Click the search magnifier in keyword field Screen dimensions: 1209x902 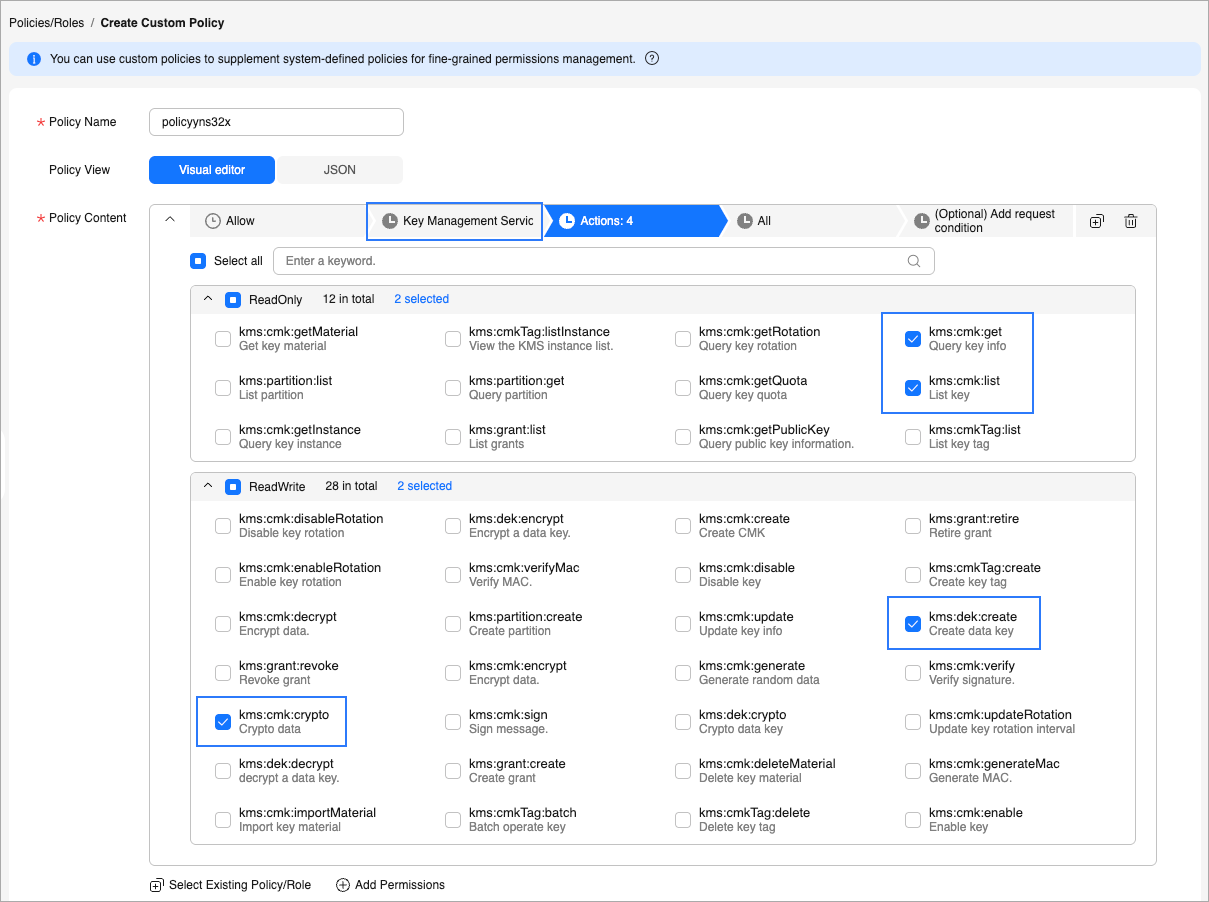click(914, 261)
